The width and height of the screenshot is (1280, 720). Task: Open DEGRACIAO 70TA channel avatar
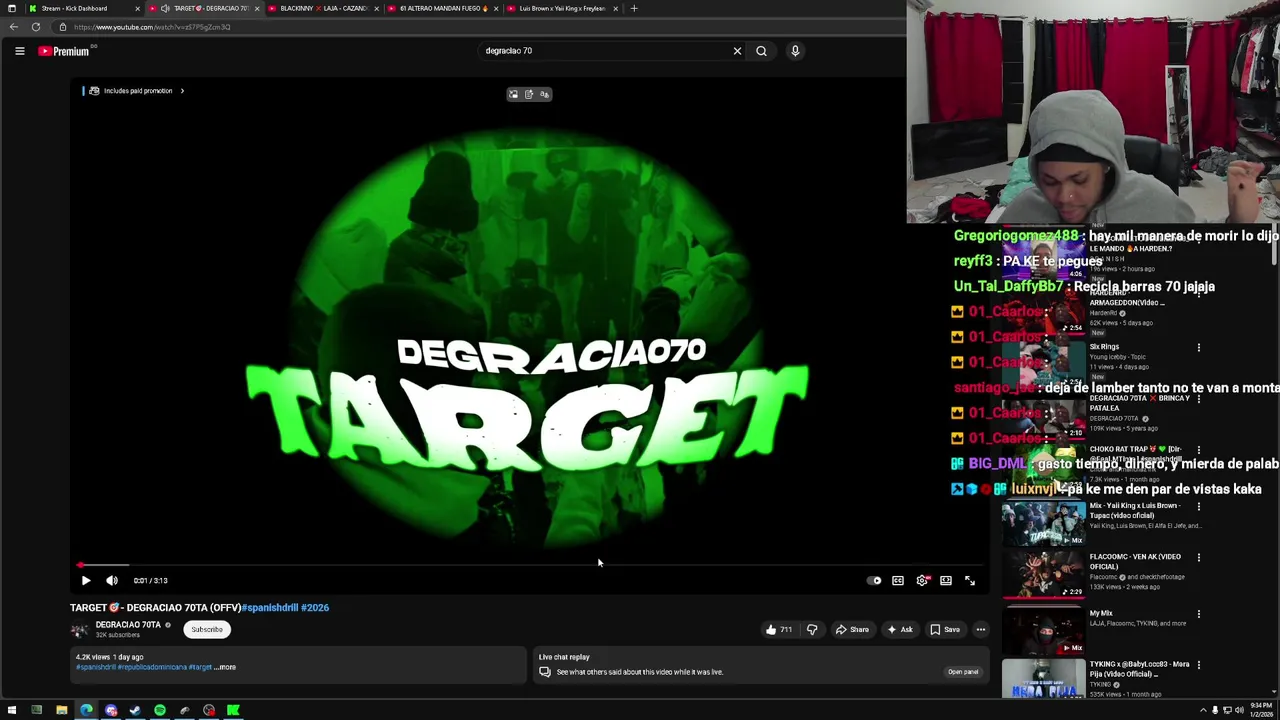(79, 630)
